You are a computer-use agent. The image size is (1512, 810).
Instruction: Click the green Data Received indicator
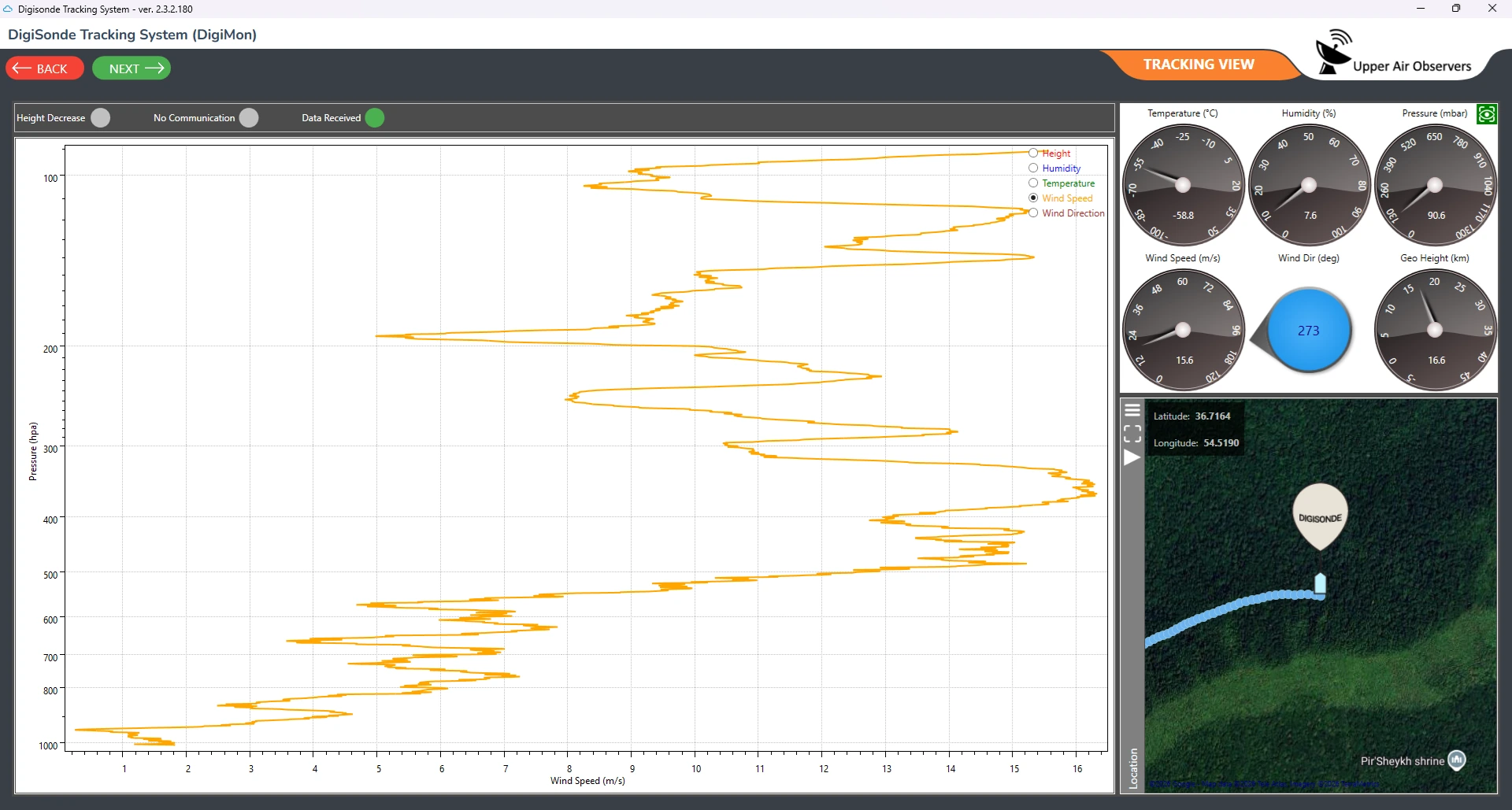[375, 118]
